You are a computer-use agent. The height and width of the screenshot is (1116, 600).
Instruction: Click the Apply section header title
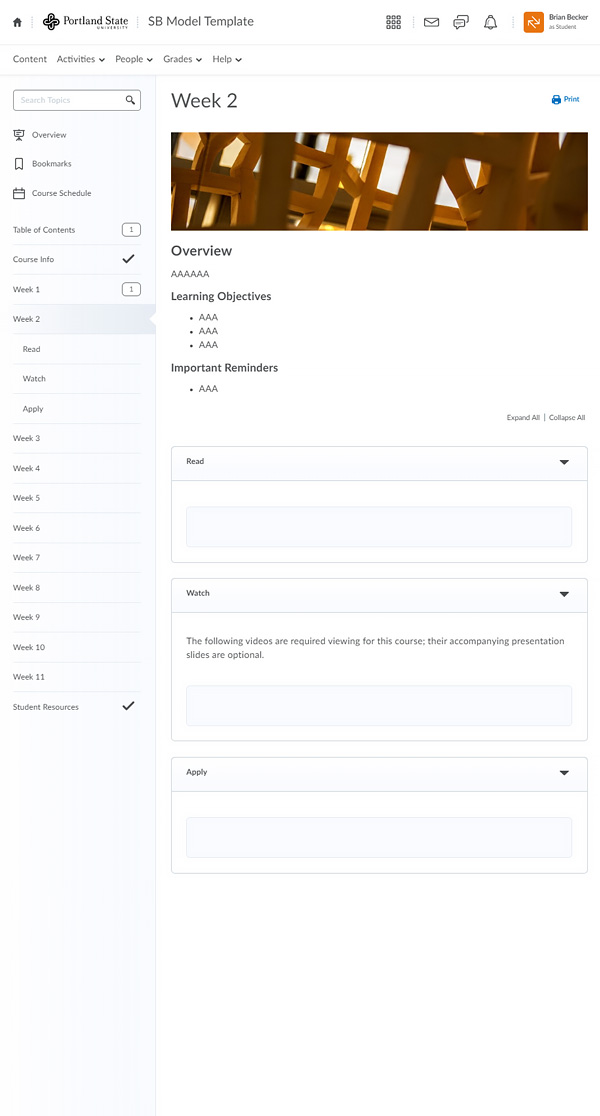(196, 772)
